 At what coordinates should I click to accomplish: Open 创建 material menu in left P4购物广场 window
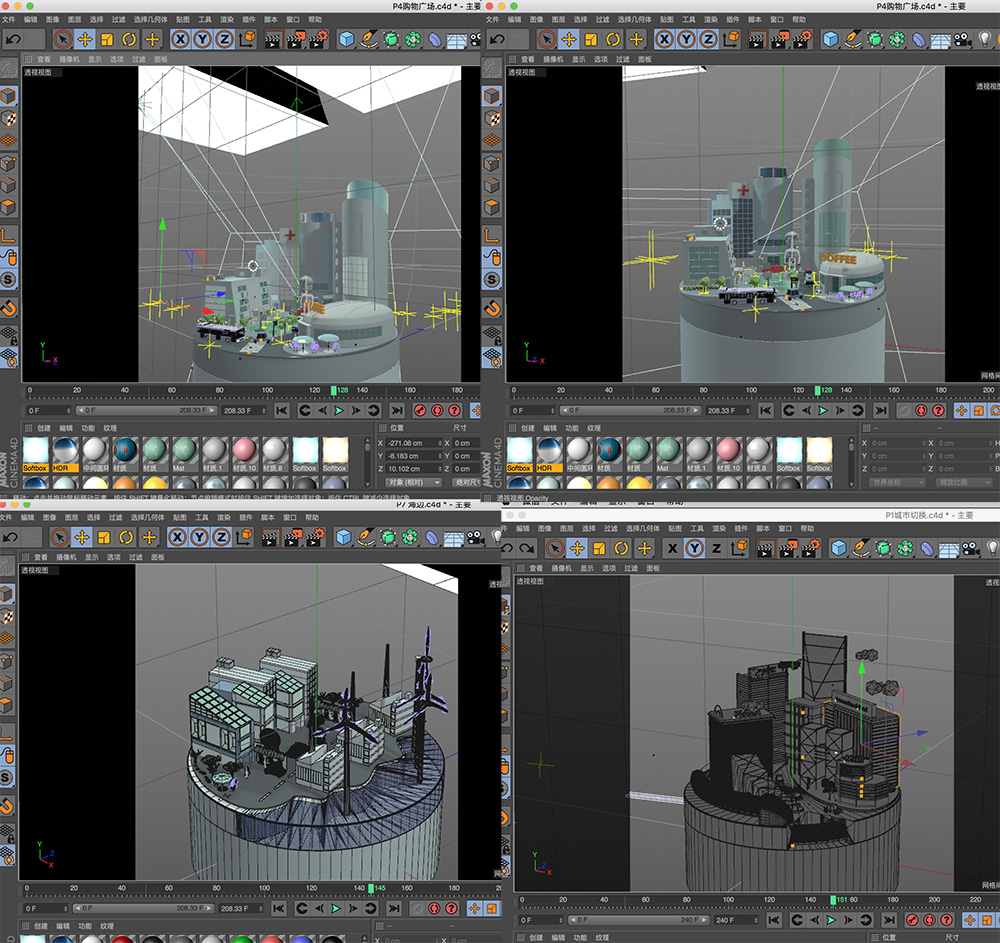coord(43,428)
